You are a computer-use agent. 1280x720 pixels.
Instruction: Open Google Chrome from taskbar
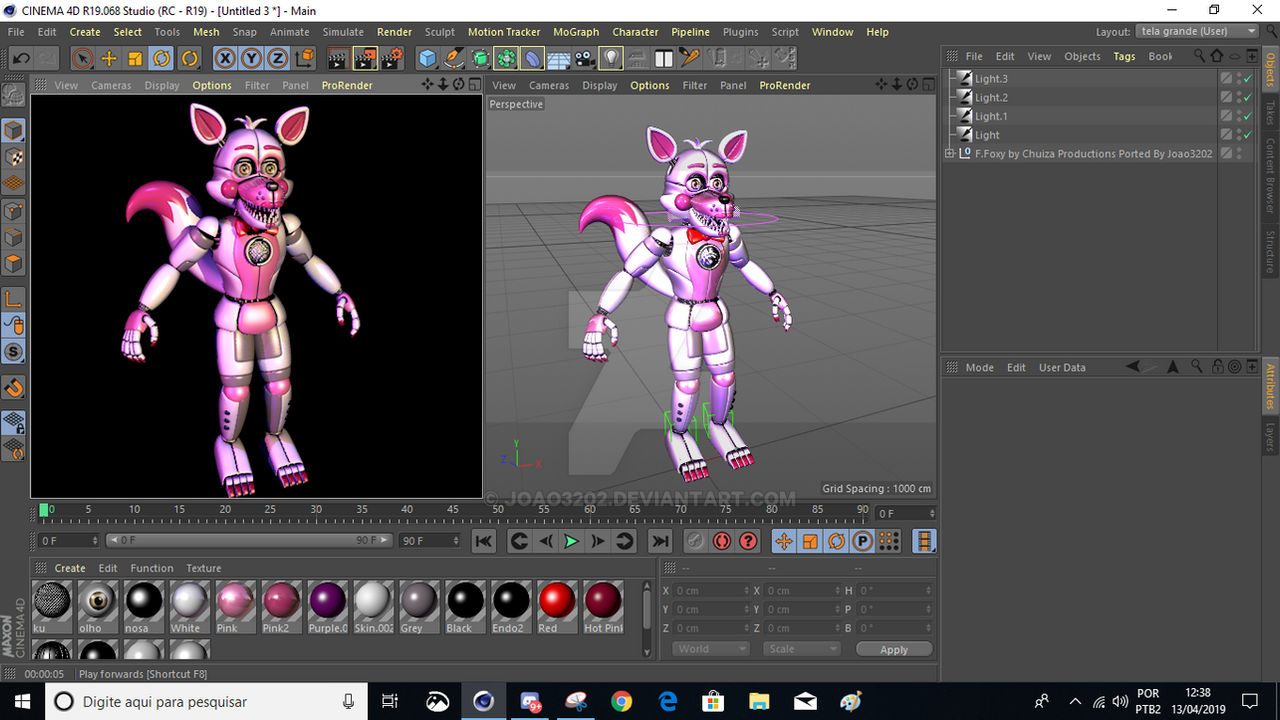coord(621,701)
